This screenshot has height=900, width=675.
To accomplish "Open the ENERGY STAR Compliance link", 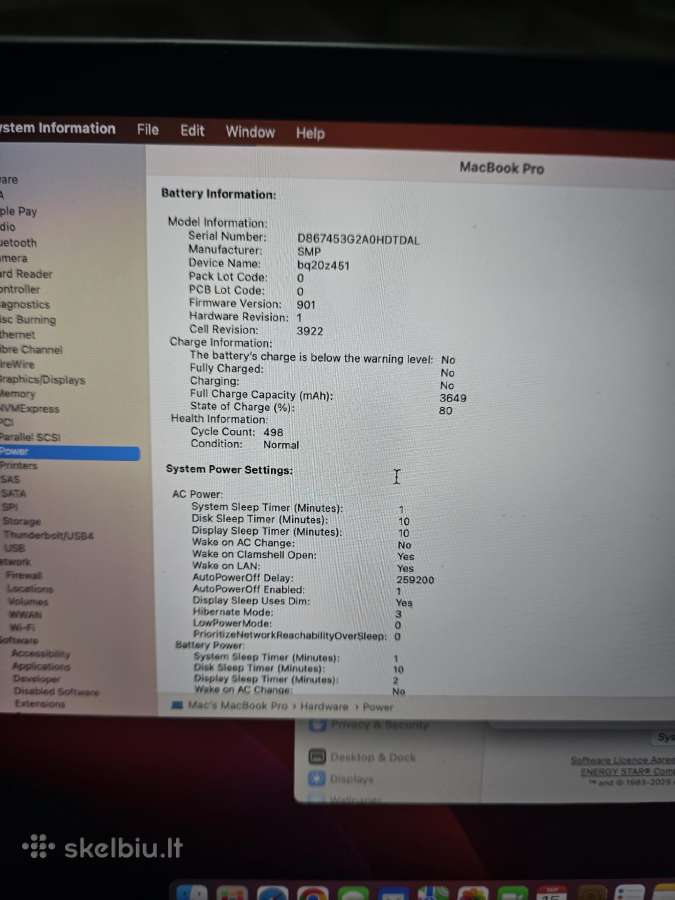I will click(x=627, y=771).
